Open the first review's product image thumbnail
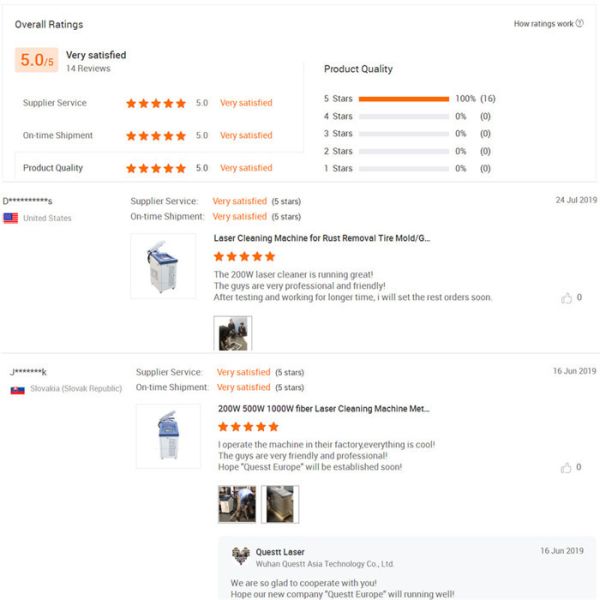This screenshot has height=600, width=600. click(163, 266)
